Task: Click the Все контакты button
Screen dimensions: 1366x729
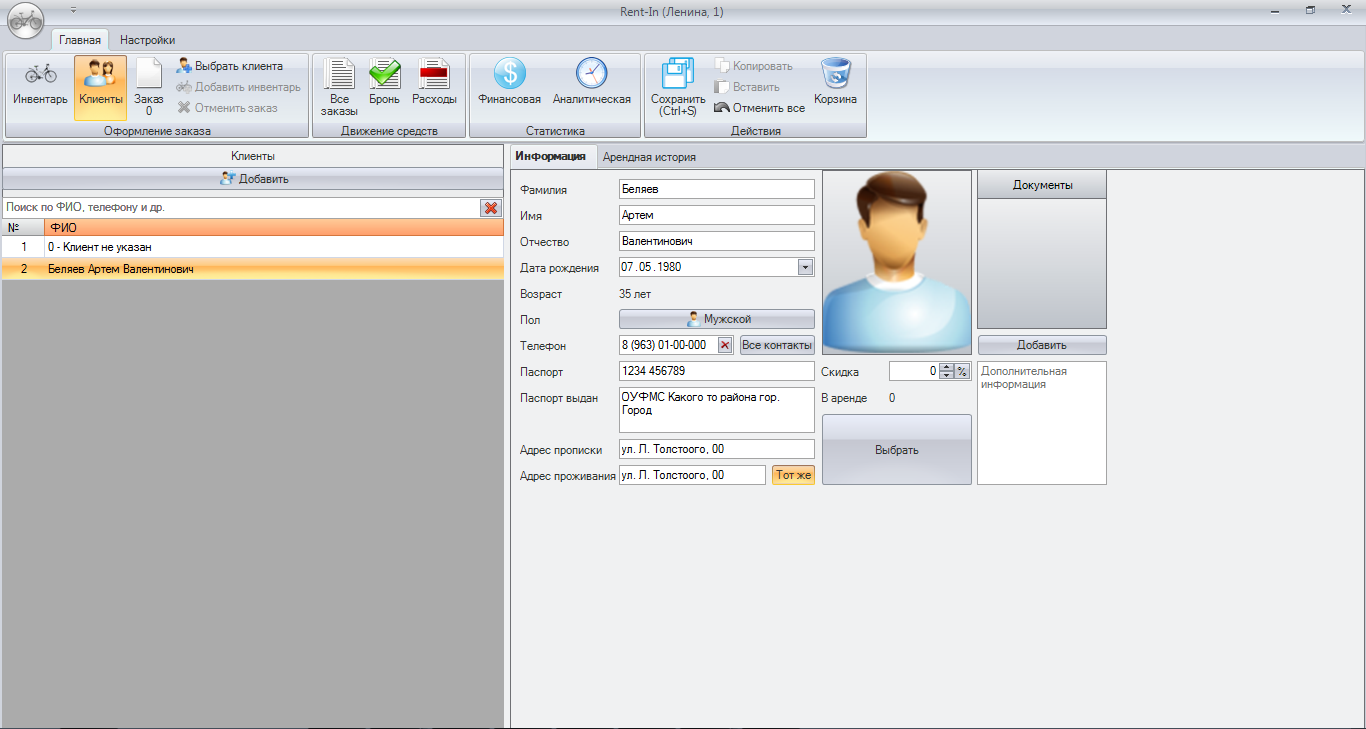Action: pos(777,345)
